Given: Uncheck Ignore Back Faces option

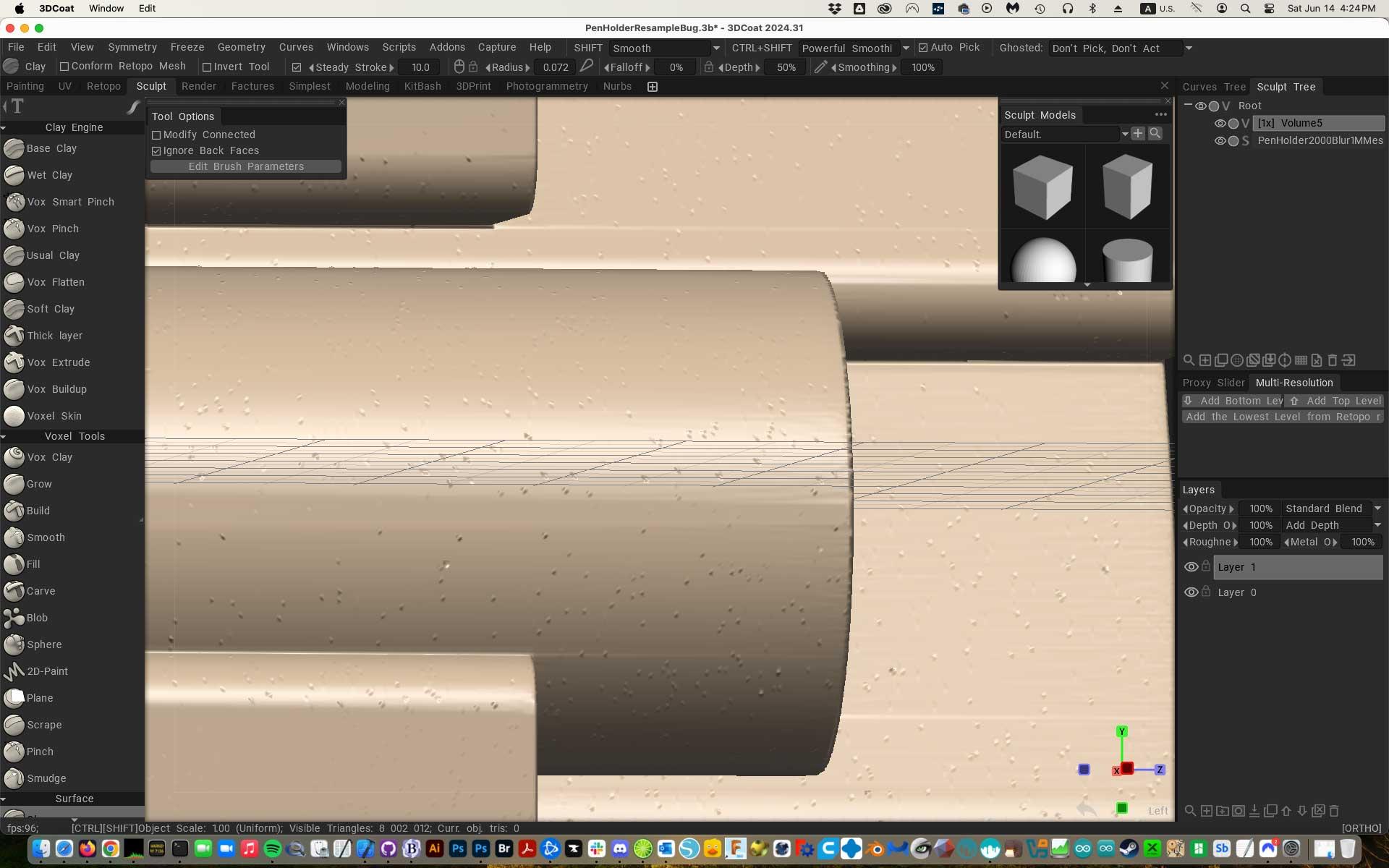Looking at the screenshot, I should click(156, 151).
